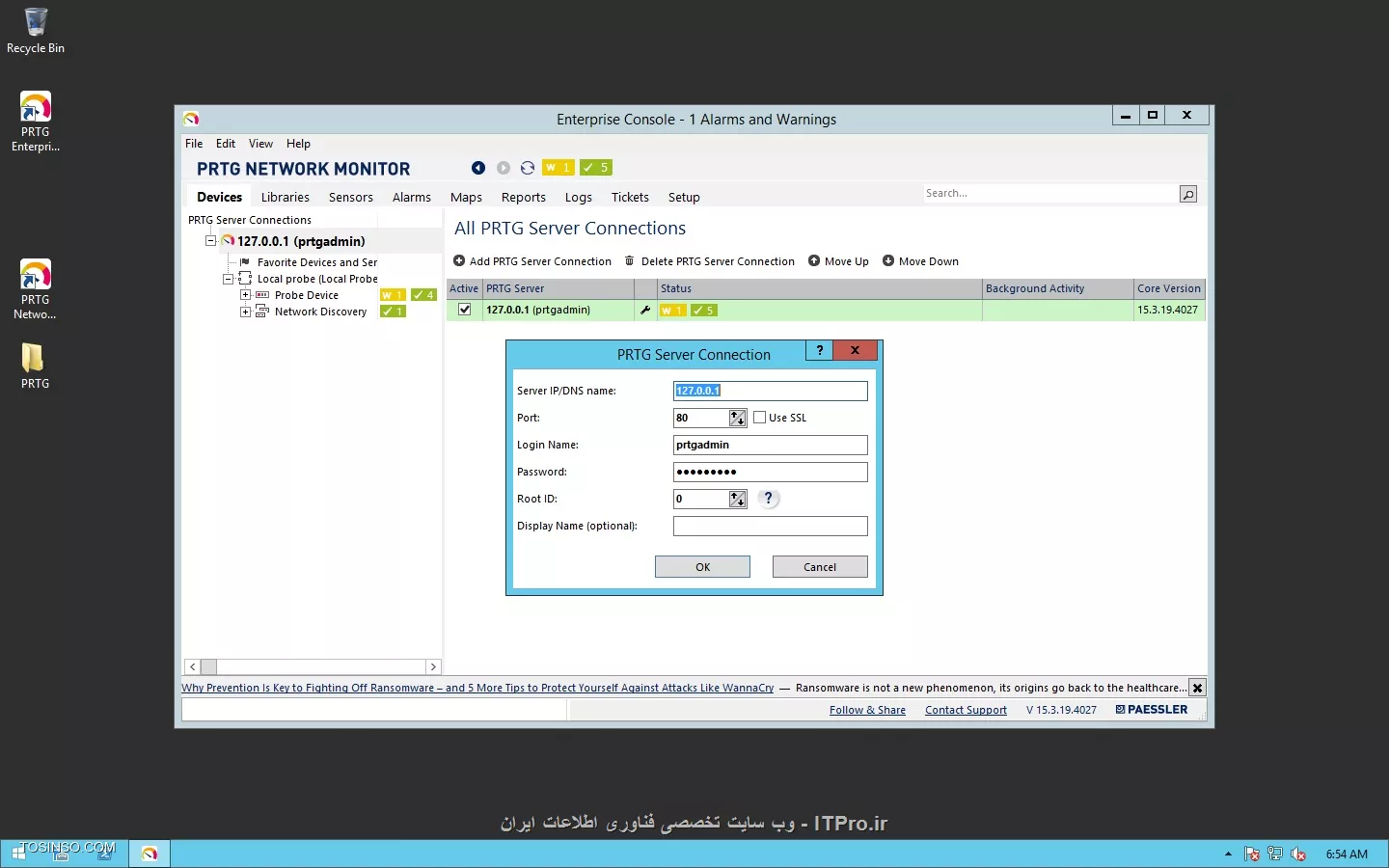Click the green up-sensors badge in header
This screenshot has height=868, width=1389.
[596, 168]
